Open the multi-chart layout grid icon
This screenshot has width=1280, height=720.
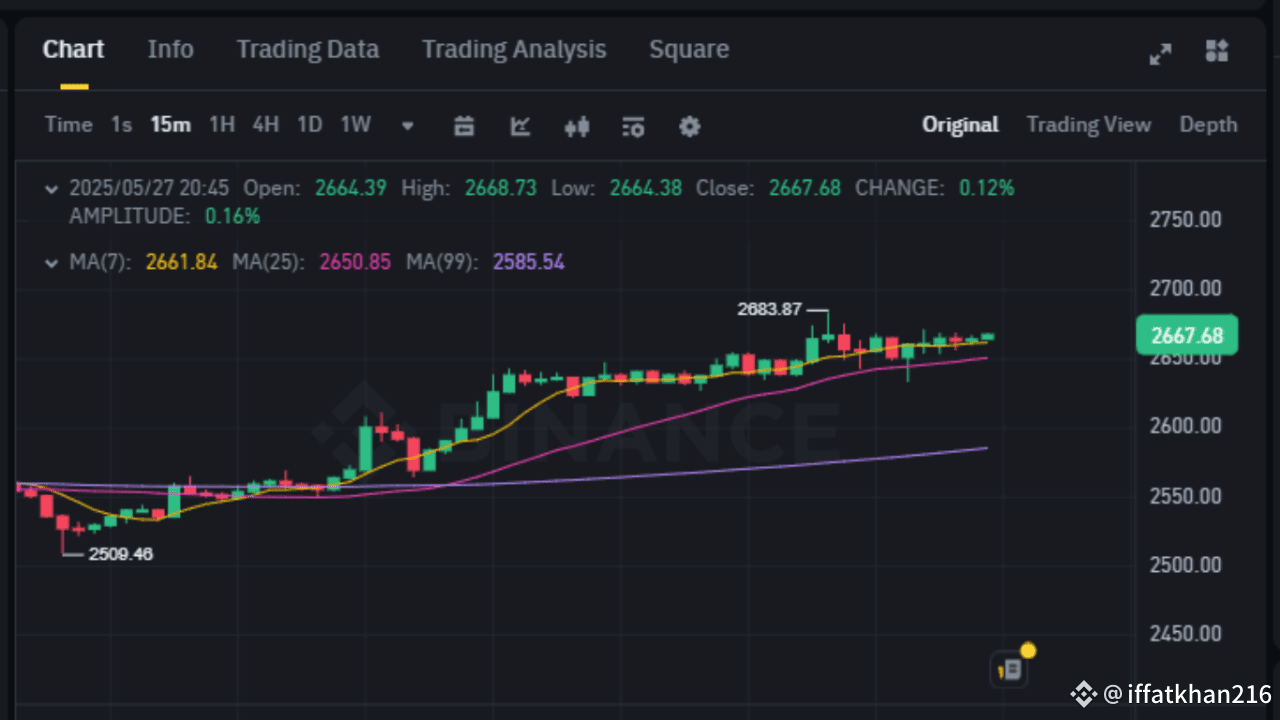(1217, 51)
